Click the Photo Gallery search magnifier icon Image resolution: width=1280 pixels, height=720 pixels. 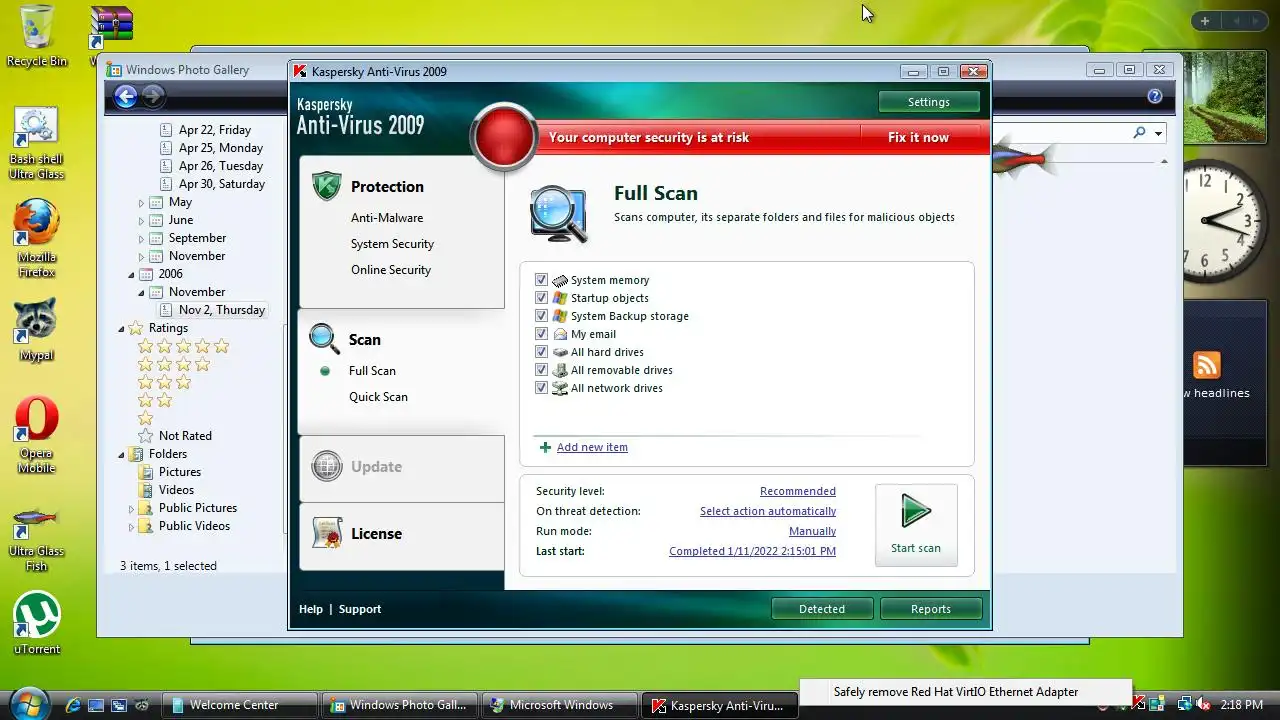coord(1139,133)
